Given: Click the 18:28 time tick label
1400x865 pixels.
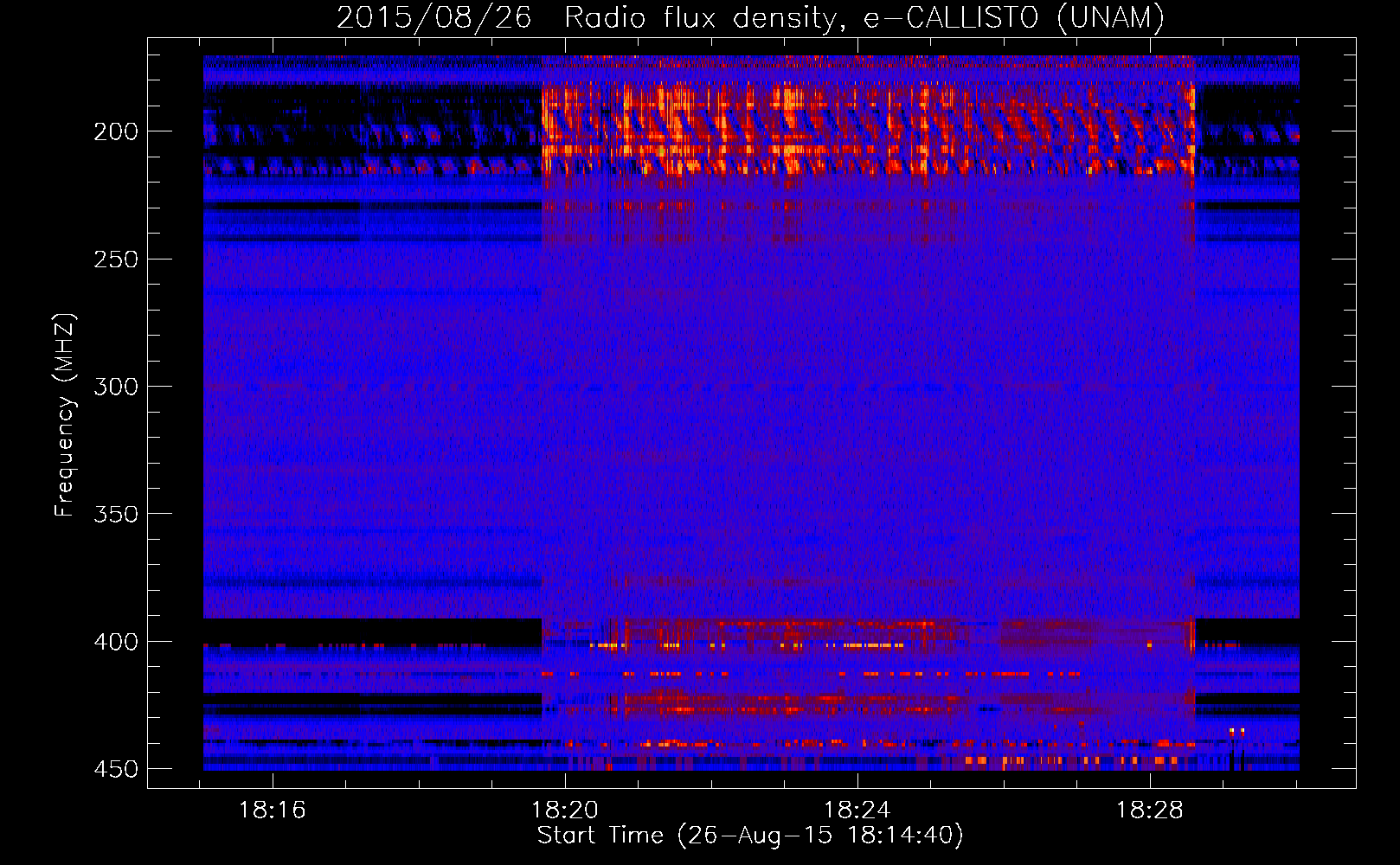Looking at the screenshot, I should point(1149,810).
